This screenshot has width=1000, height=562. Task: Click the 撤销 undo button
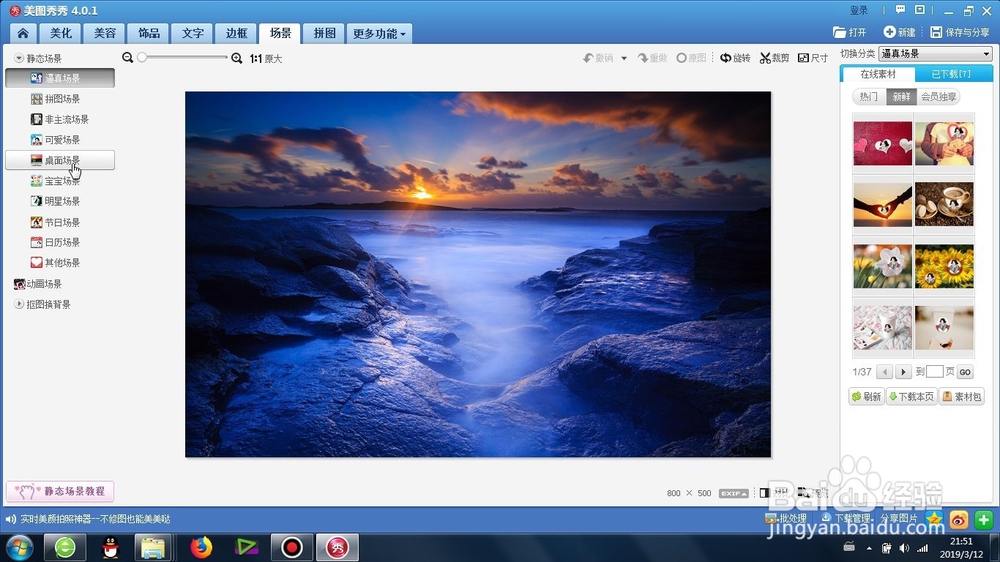pyautogui.click(x=598, y=58)
